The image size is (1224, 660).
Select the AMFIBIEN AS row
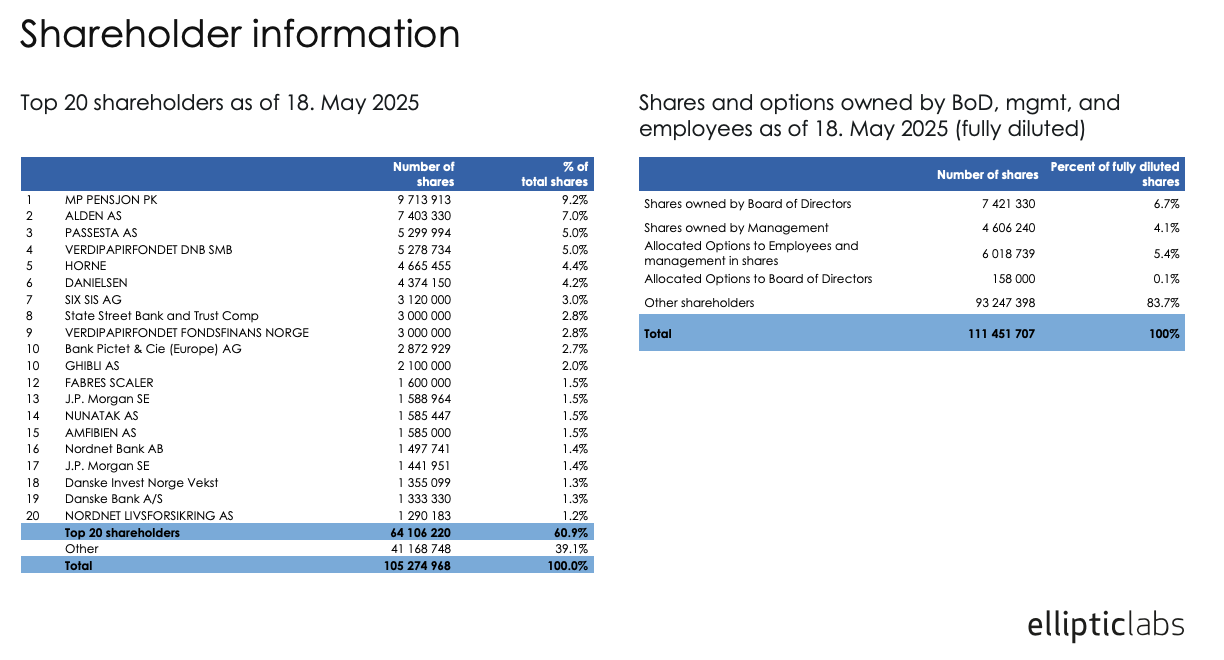[100, 433]
